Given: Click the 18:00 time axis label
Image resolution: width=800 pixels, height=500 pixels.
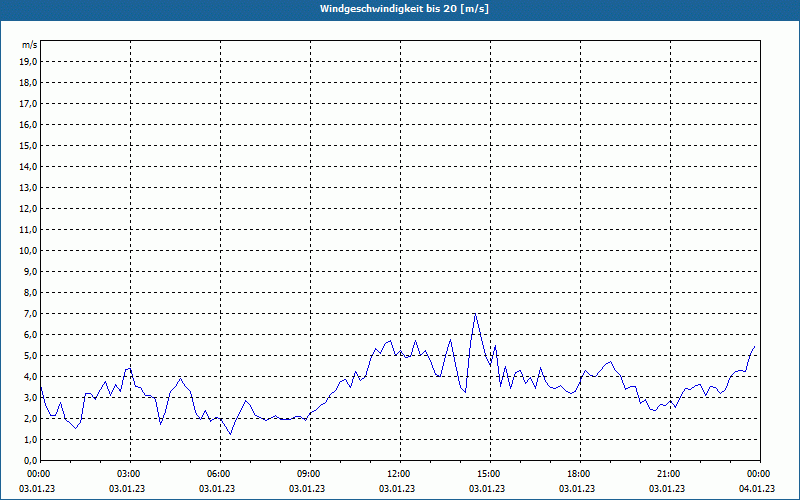Looking at the screenshot, I should click(580, 474).
